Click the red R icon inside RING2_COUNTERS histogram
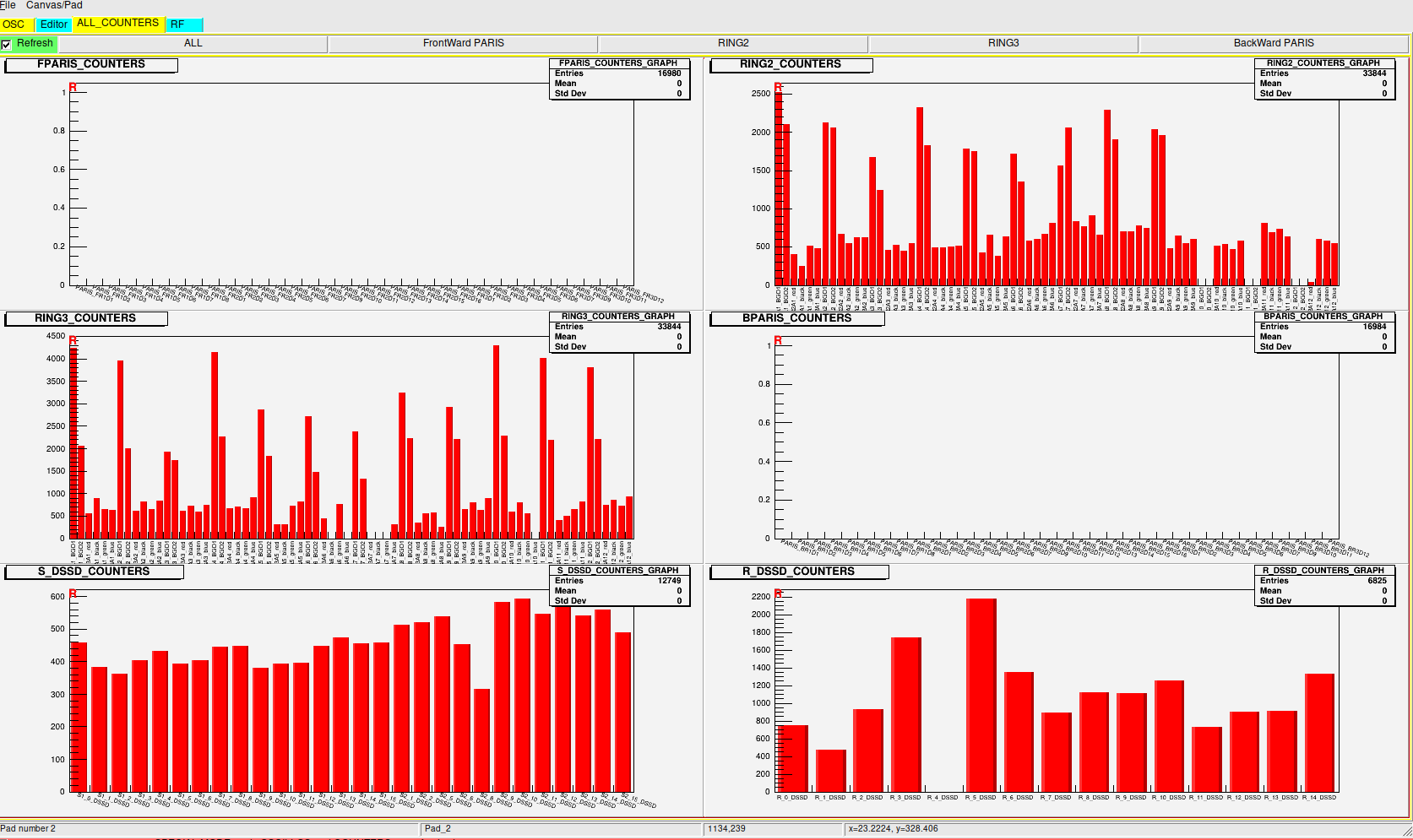 pyautogui.click(x=779, y=85)
